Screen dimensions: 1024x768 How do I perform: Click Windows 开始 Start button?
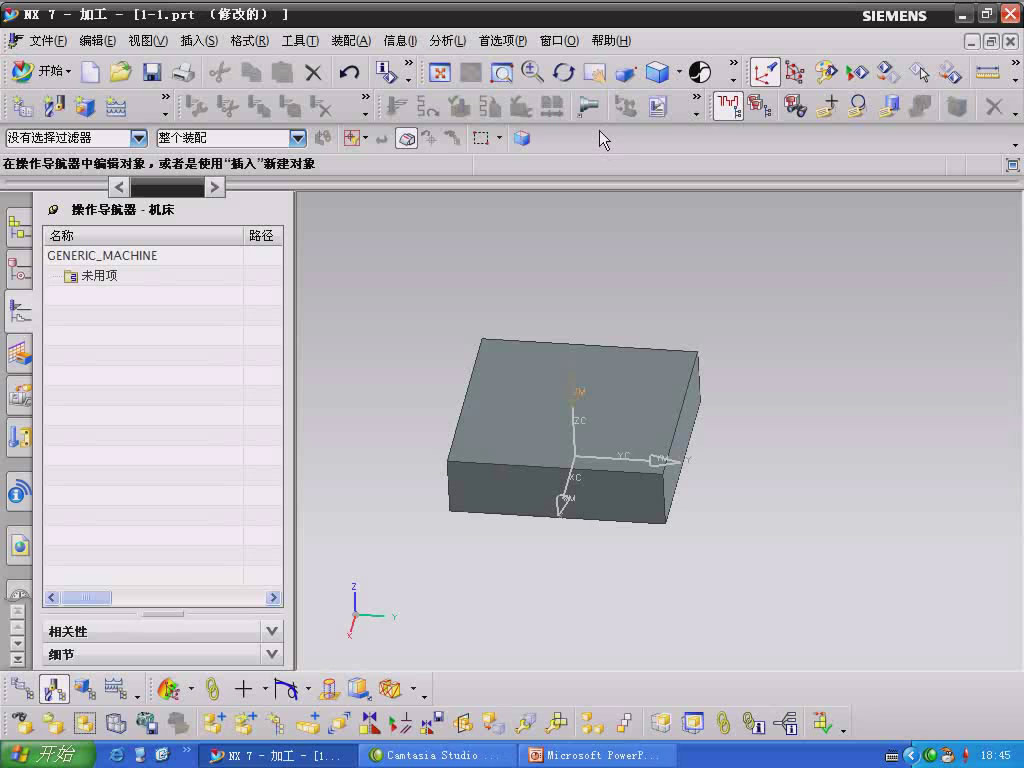46,754
